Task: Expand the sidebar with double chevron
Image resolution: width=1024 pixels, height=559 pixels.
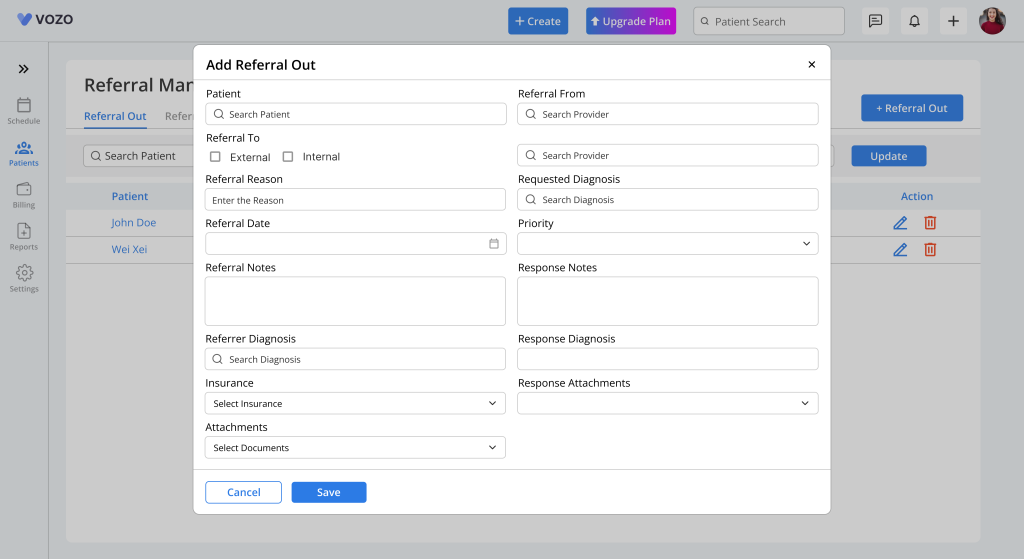Action: coord(23,69)
